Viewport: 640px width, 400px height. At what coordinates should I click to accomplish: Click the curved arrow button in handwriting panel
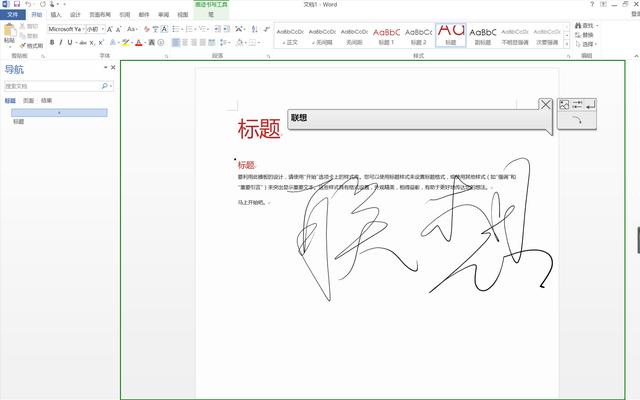pyautogui.click(x=577, y=120)
